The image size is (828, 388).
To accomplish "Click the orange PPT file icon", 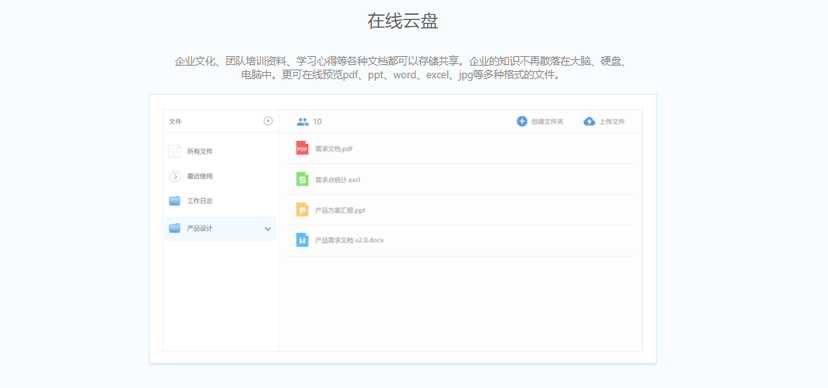I will coord(302,210).
